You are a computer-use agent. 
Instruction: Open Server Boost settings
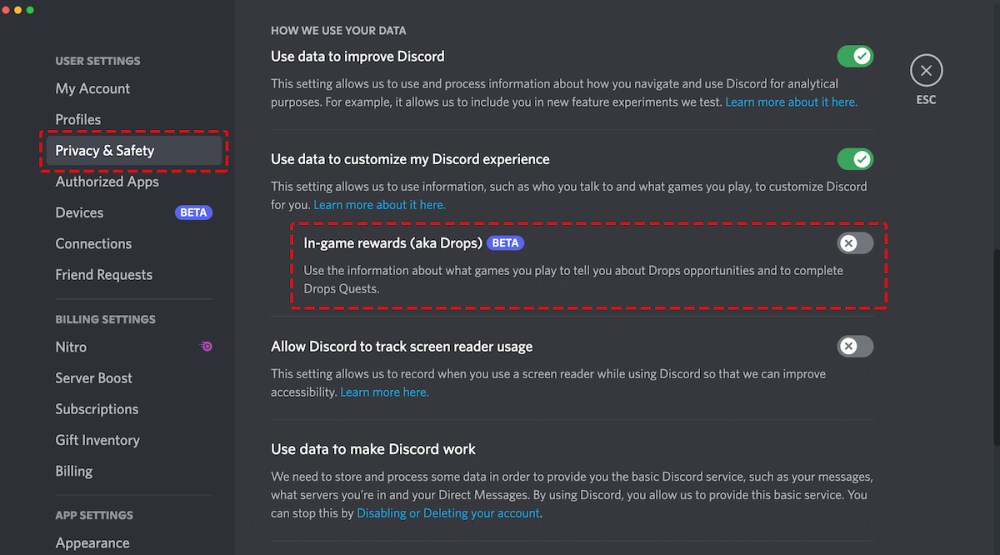[94, 378]
